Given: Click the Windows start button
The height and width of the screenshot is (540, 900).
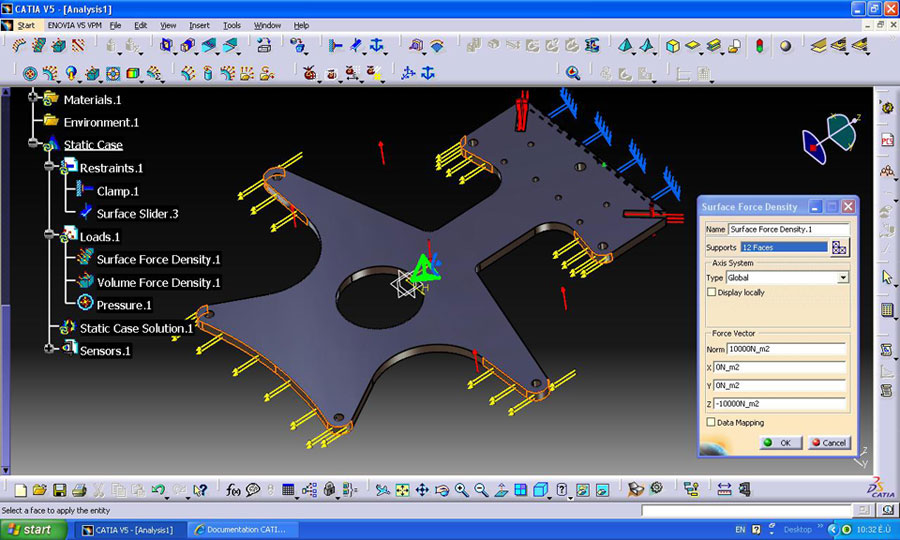Looking at the screenshot, I should click(33, 530).
